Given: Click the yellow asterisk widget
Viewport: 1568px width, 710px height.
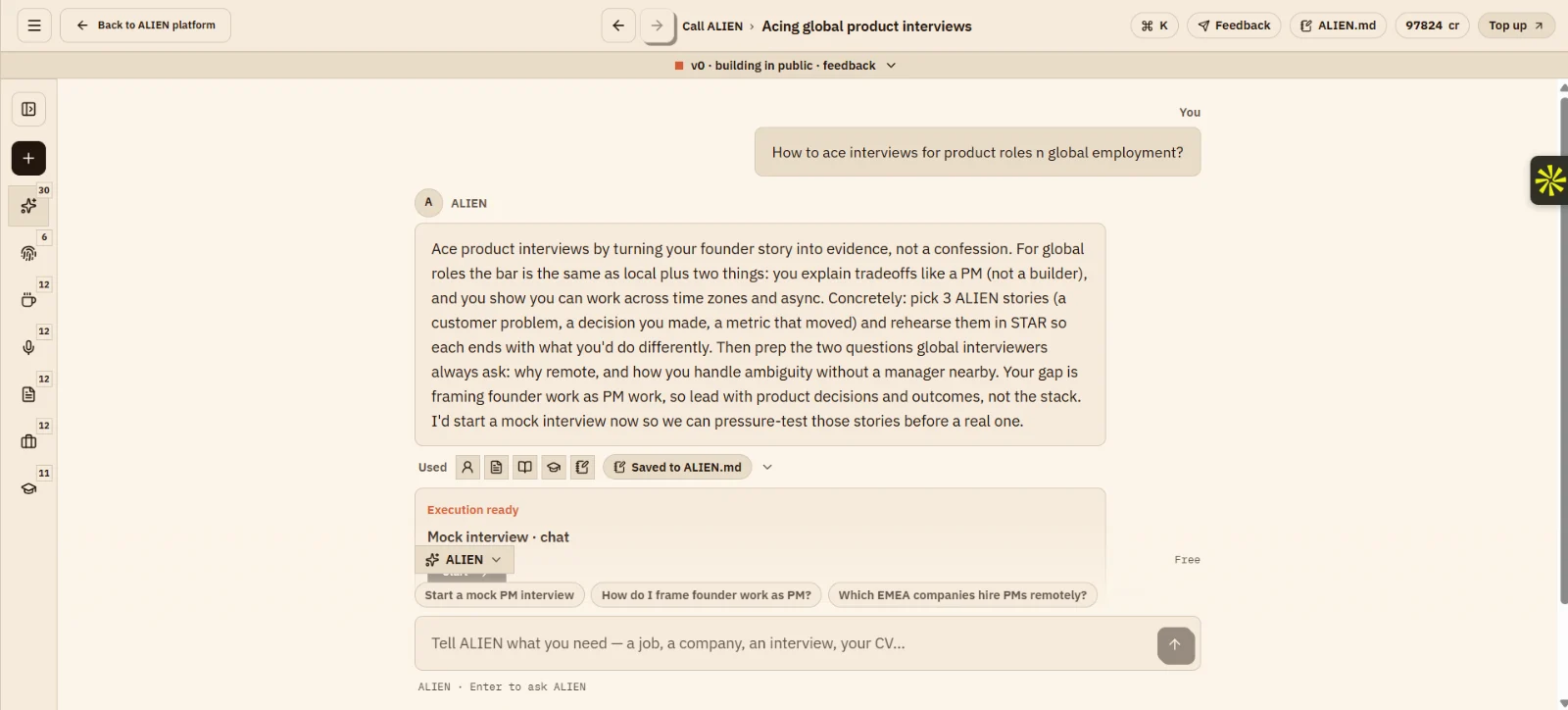Looking at the screenshot, I should tap(1549, 180).
